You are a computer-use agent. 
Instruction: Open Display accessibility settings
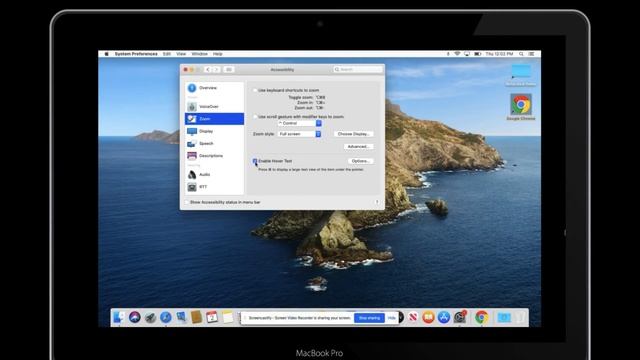(x=214, y=131)
